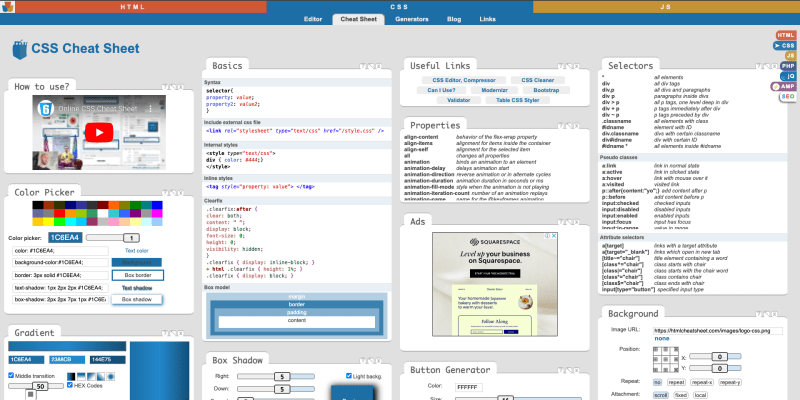Minimize the How to use panel
The image size is (800, 400).
pos(173,87)
